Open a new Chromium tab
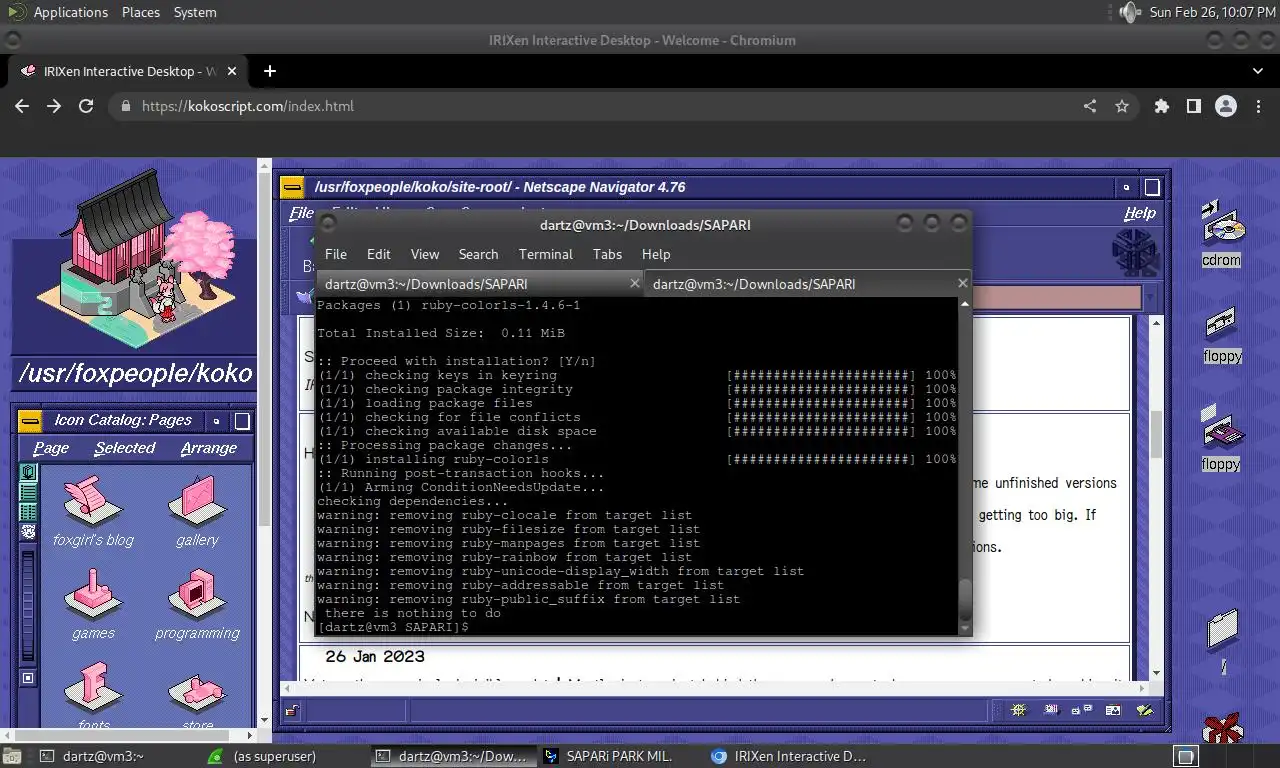The image size is (1280, 768). tap(270, 71)
